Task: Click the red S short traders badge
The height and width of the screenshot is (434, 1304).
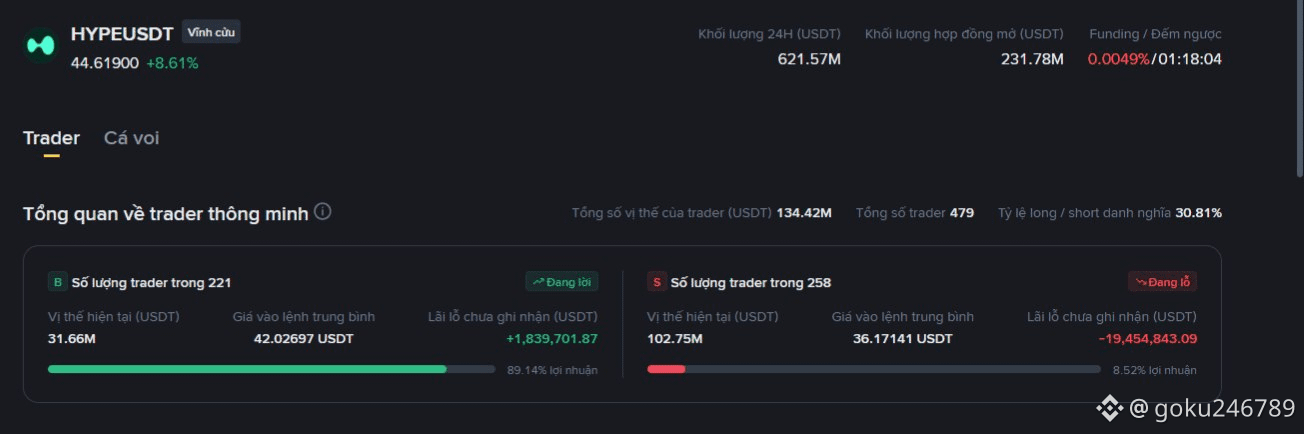Action: pyautogui.click(x=656, y=282)
